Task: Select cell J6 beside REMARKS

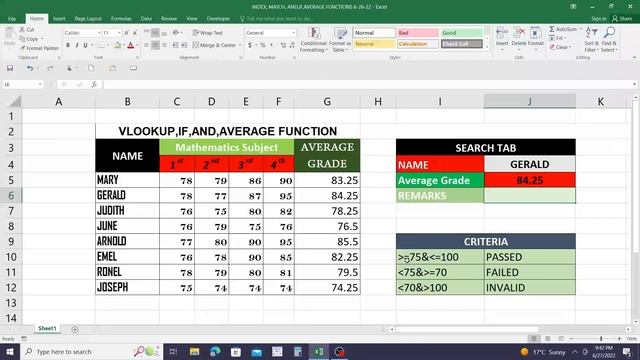Action: [x=529, y=196]
